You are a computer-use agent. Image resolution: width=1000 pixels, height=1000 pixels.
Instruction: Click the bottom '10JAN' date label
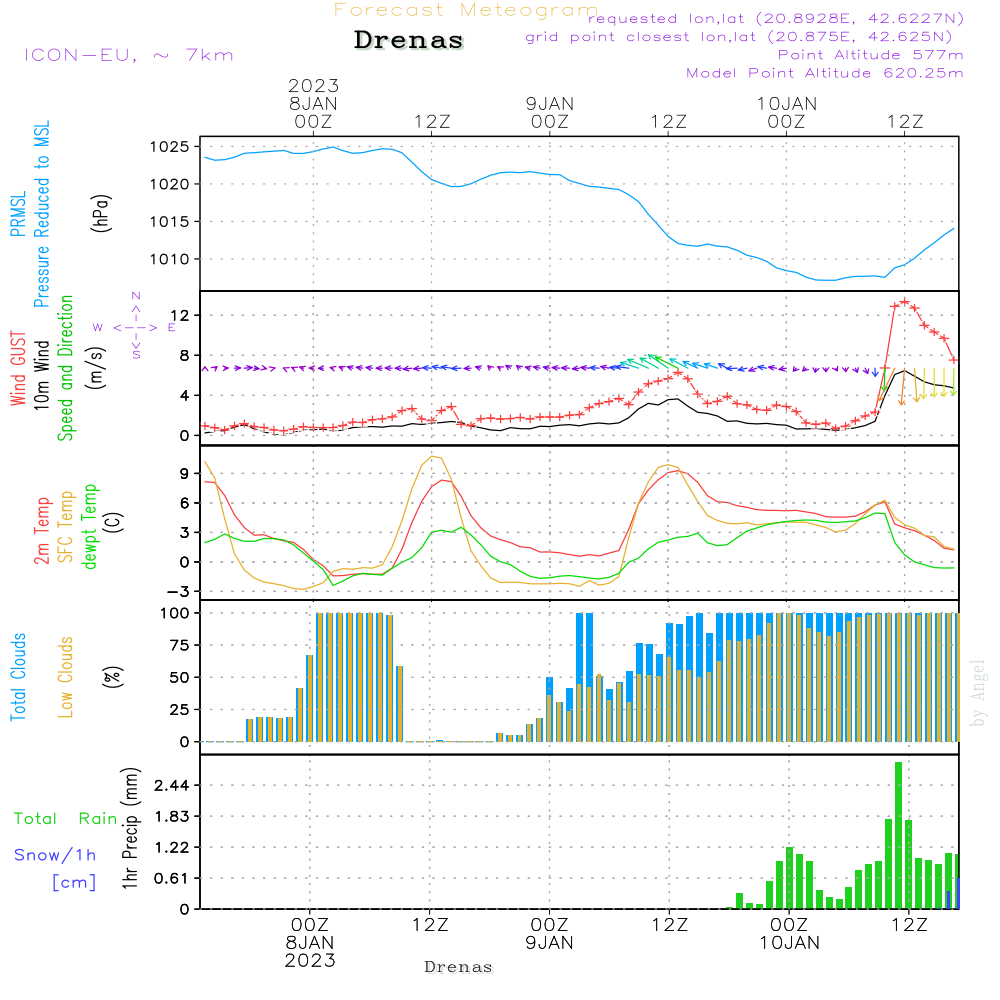789,943
